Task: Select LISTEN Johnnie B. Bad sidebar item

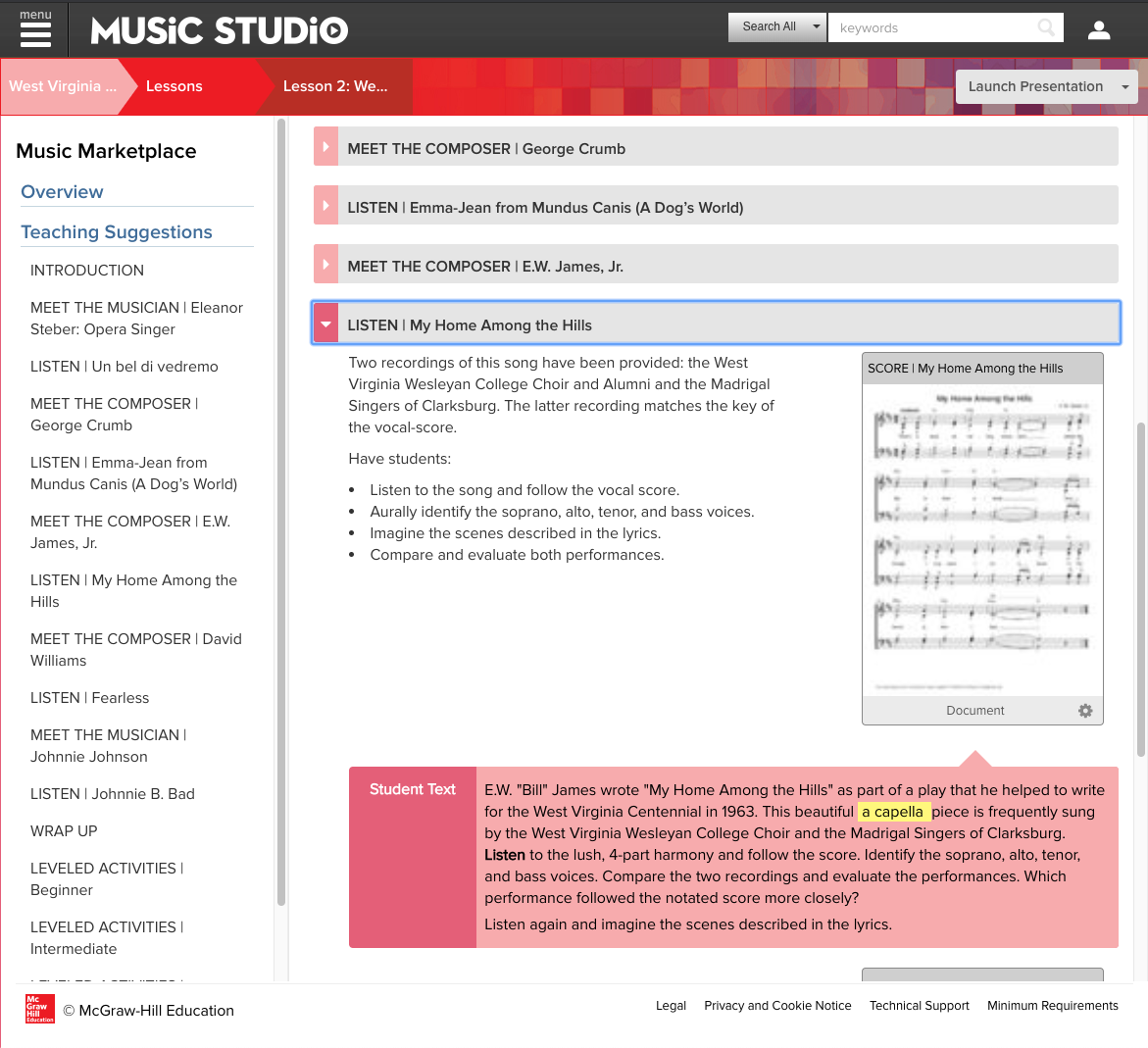Action: pyautogui.click(x=113, y=794)
